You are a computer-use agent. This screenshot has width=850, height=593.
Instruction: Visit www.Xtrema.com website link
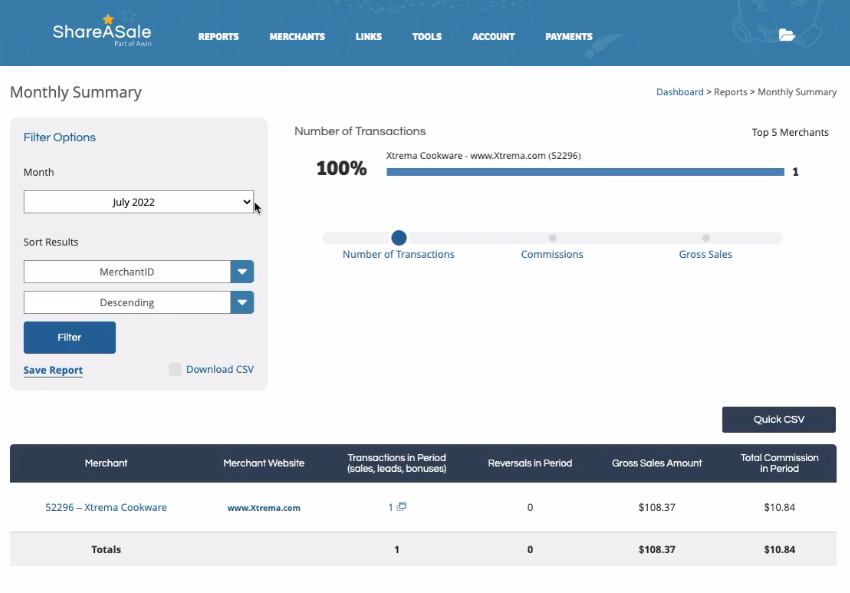[x=263, y=508]
